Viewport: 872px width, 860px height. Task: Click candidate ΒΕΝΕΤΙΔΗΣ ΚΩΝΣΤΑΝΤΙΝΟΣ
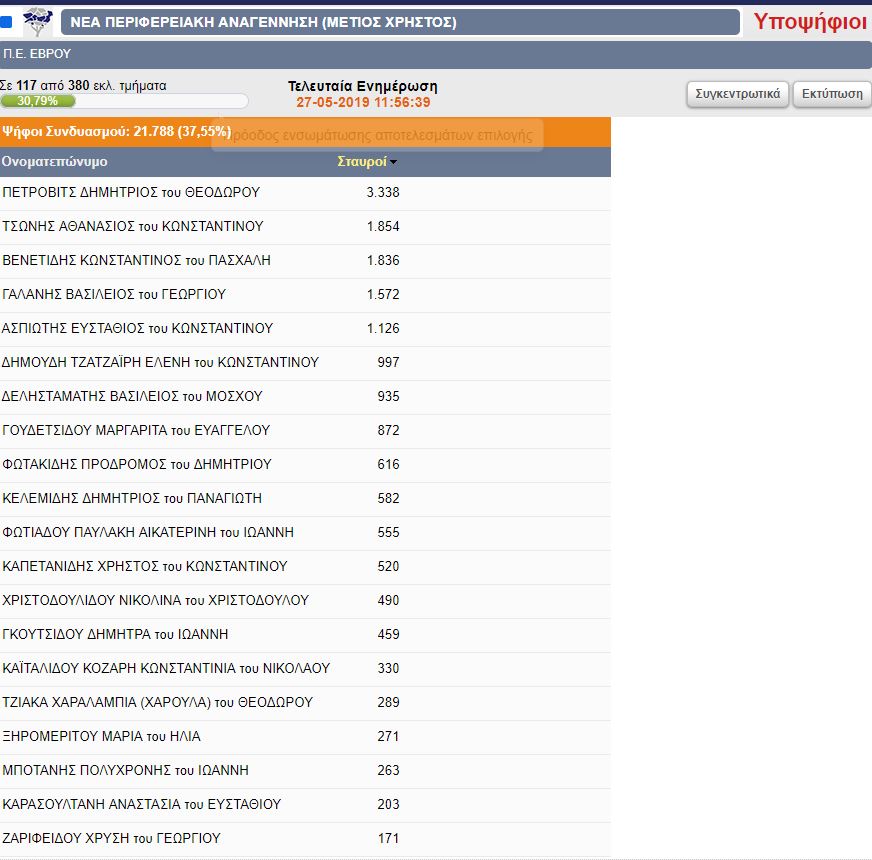[x=136, y=260]
